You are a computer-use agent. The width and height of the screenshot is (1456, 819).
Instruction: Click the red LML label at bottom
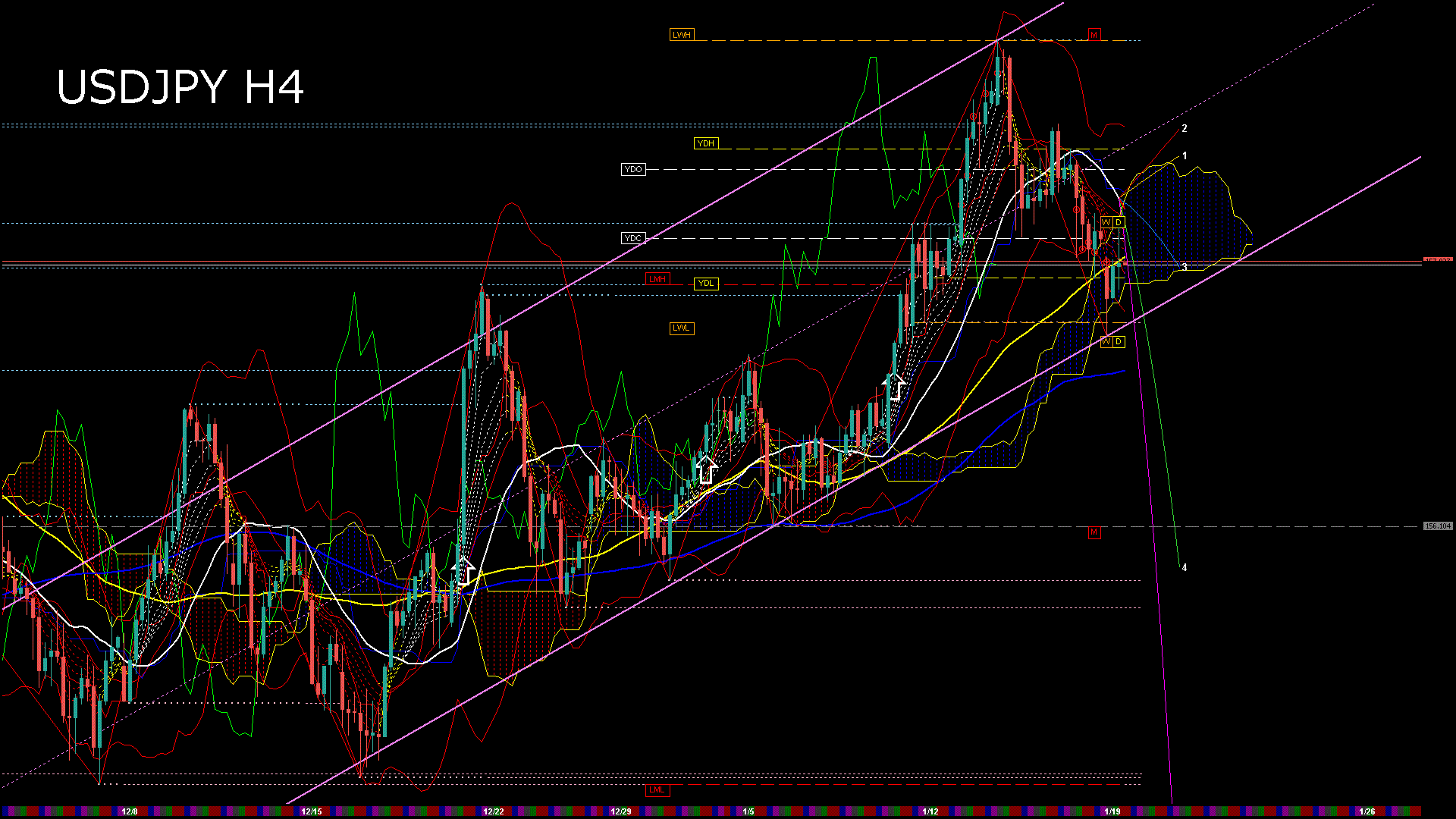pyautogui.click(x=657, y=790)
